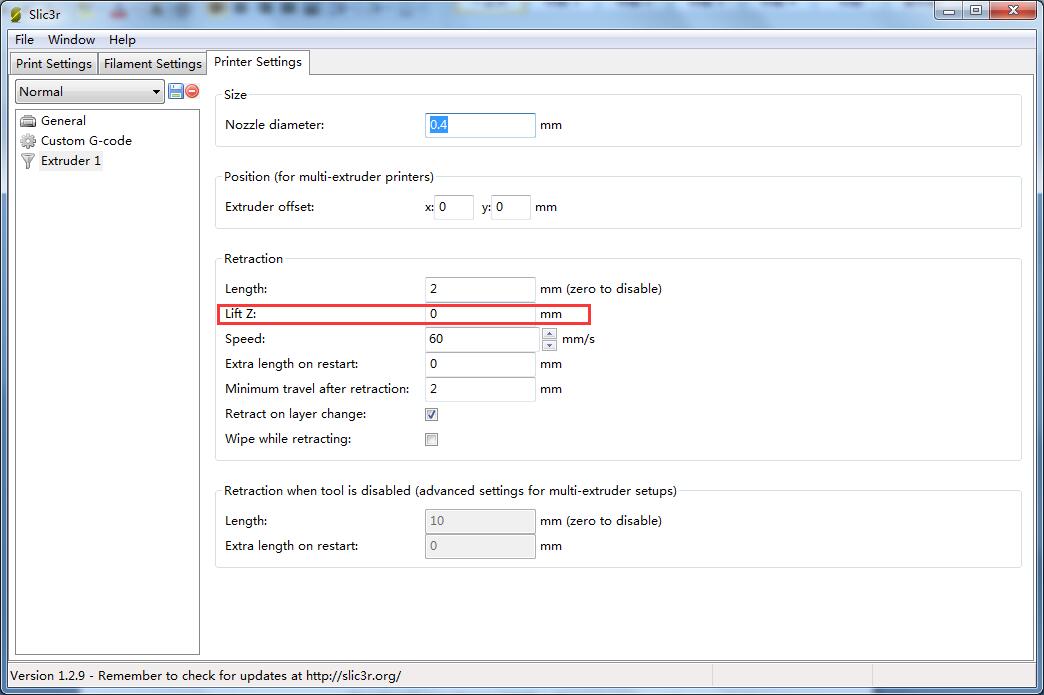This screenshot has height=695, width=1044.
Task: Click the red delete preset icon
Action: point(192,91)
